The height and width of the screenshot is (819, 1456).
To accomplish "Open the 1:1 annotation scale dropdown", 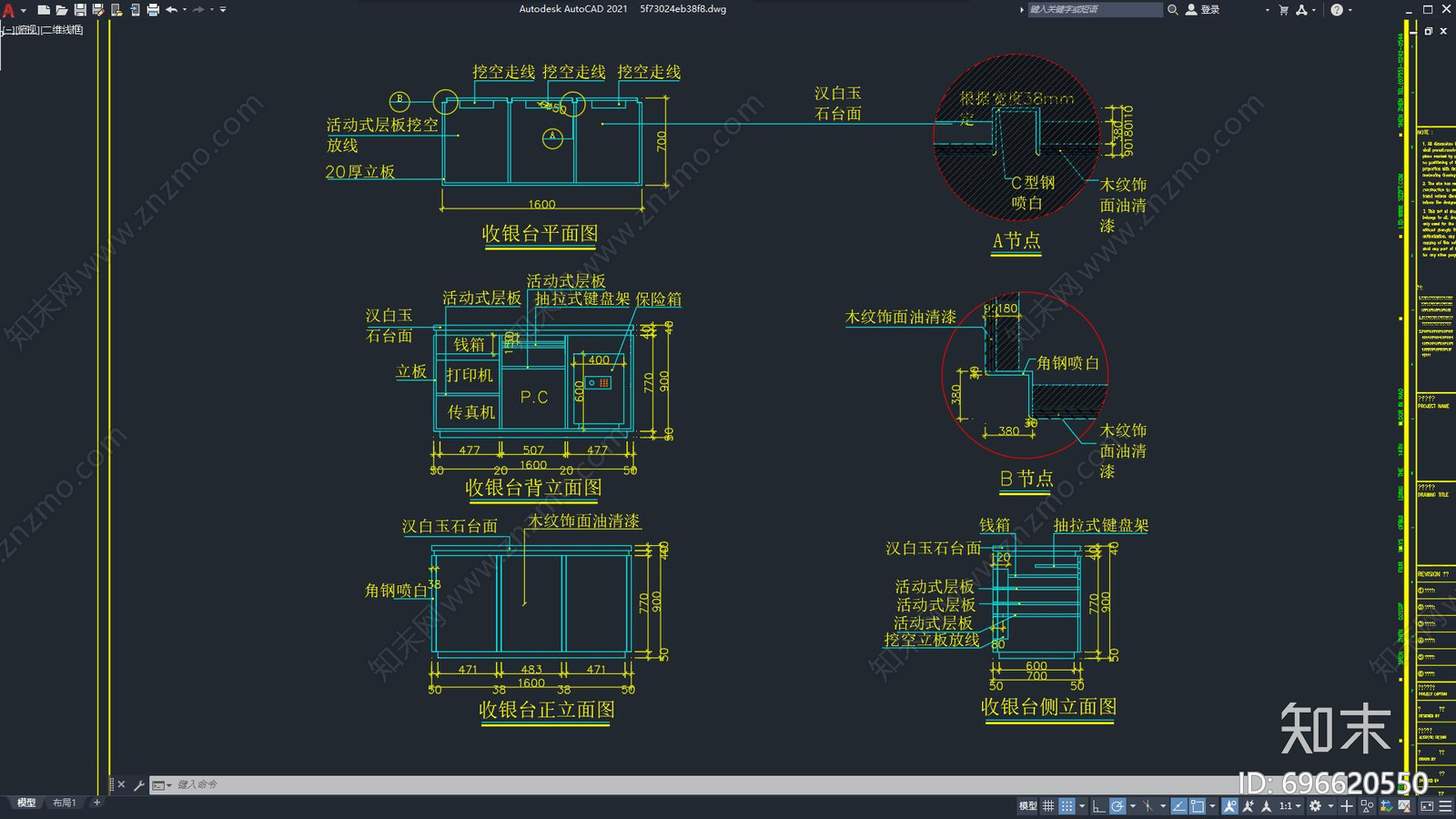I will (x=1289, y=806).
